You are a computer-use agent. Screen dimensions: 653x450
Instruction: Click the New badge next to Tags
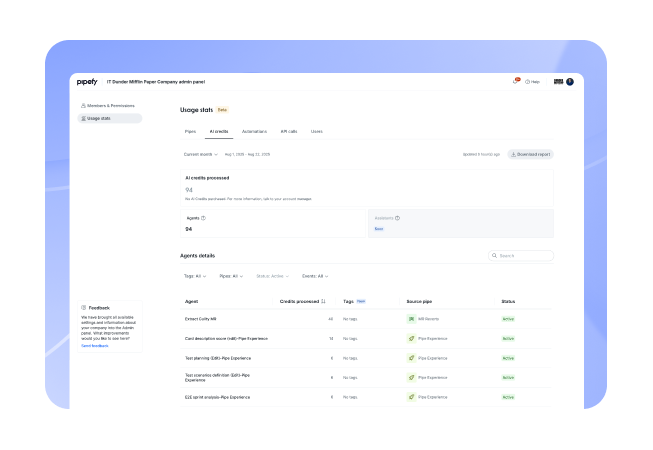[361, 301]
